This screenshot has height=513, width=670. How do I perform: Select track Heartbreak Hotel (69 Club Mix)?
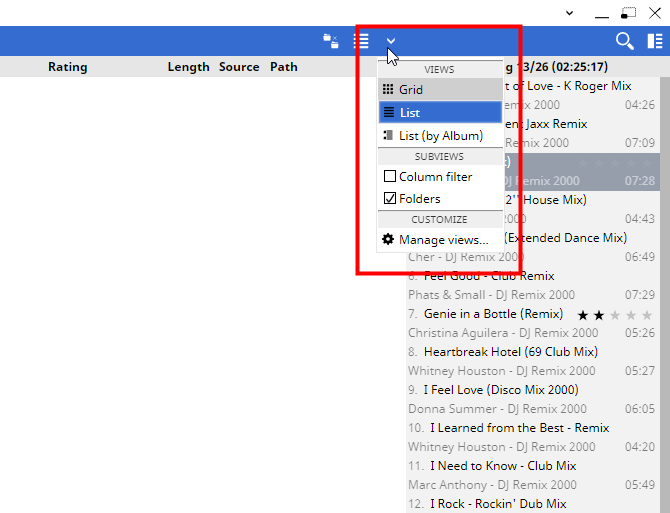[x=510, y=352]
